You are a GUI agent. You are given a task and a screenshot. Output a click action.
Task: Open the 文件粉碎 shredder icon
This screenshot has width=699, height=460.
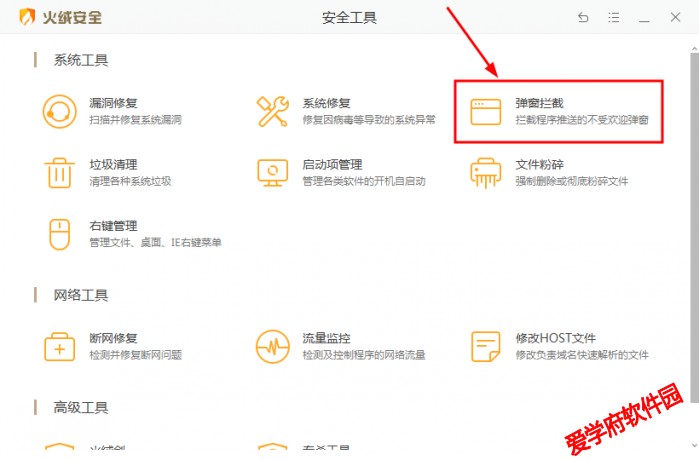coord(485,173)
